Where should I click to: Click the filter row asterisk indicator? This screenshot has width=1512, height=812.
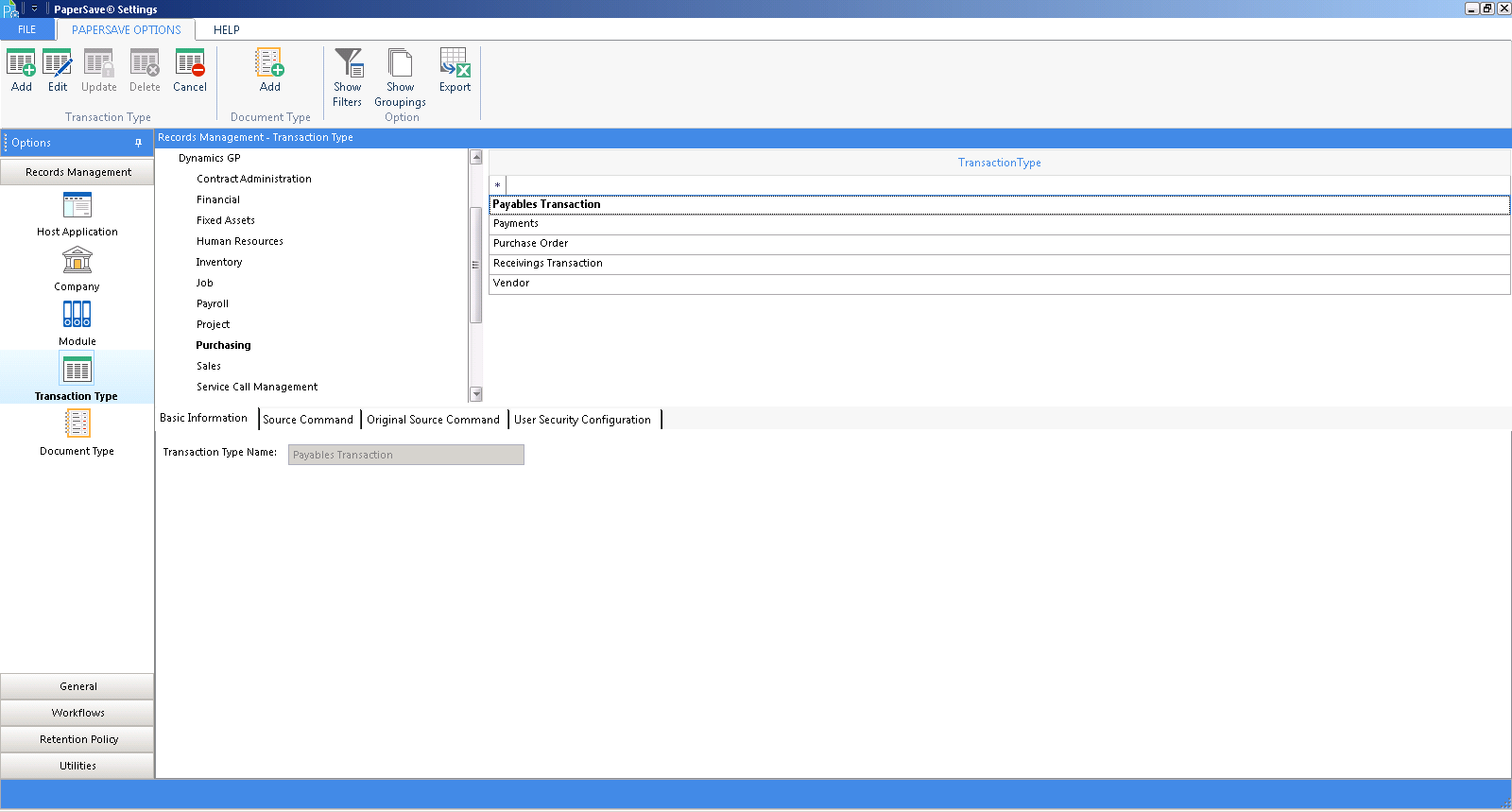[498, 186]
